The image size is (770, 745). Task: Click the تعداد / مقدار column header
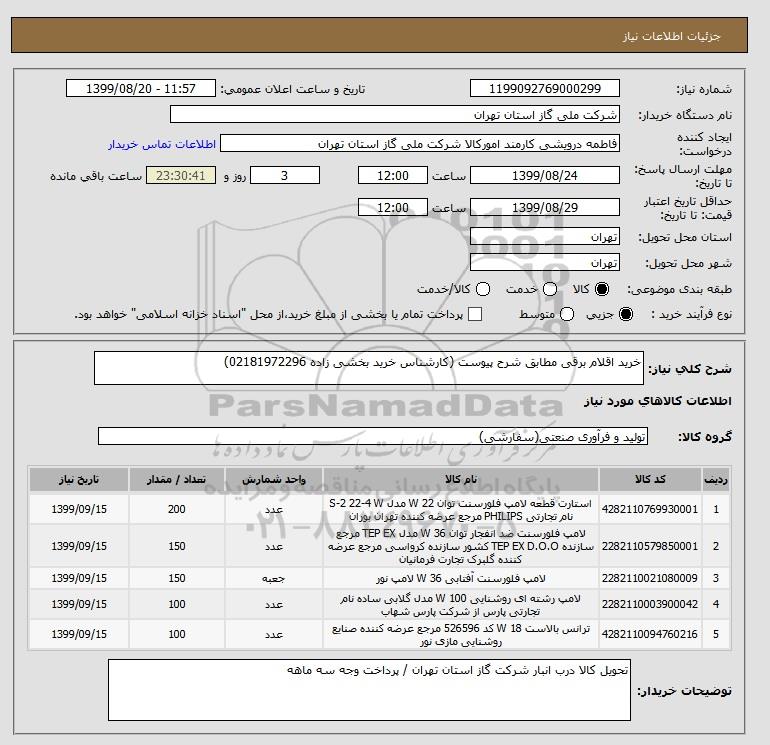[x=177, y=479]
